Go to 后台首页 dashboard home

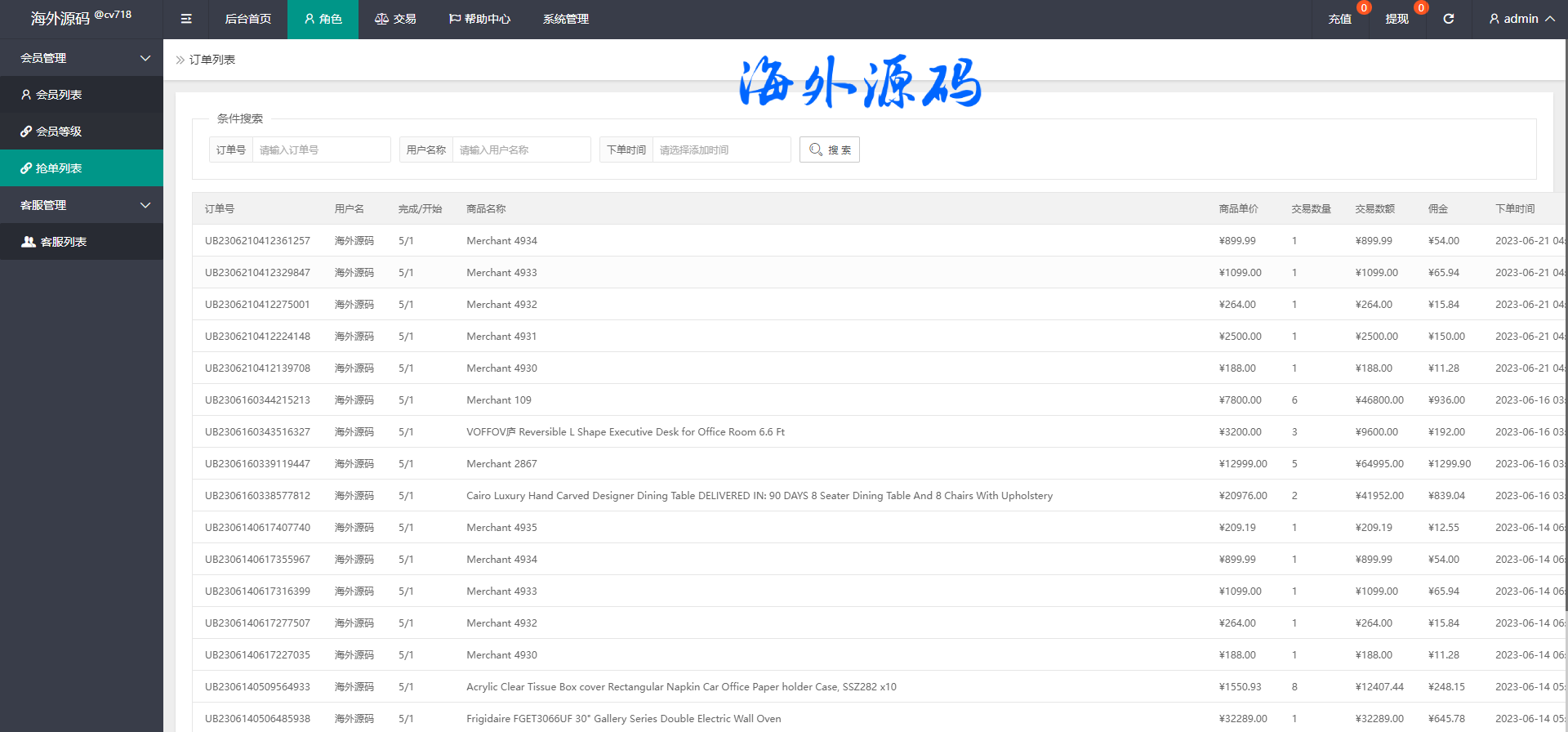(248, 19)
